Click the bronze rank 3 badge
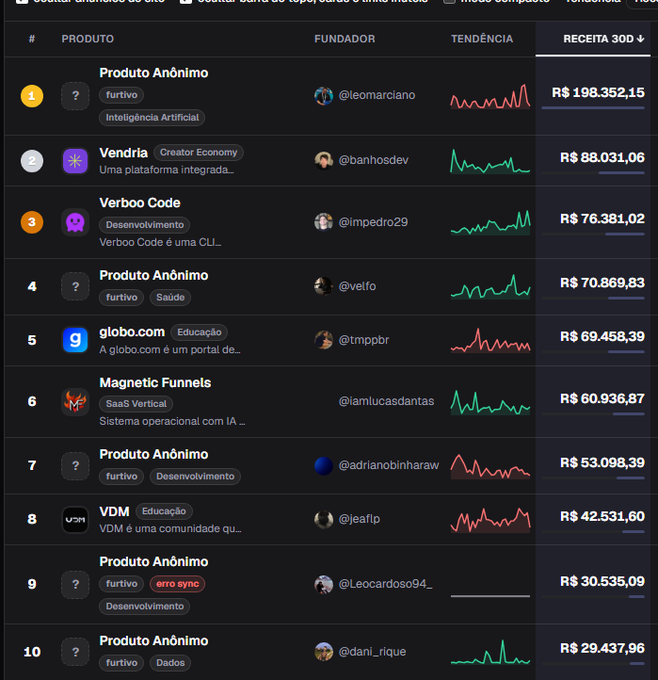The height and width of the screenshot is (680, 658). (32, 222)
